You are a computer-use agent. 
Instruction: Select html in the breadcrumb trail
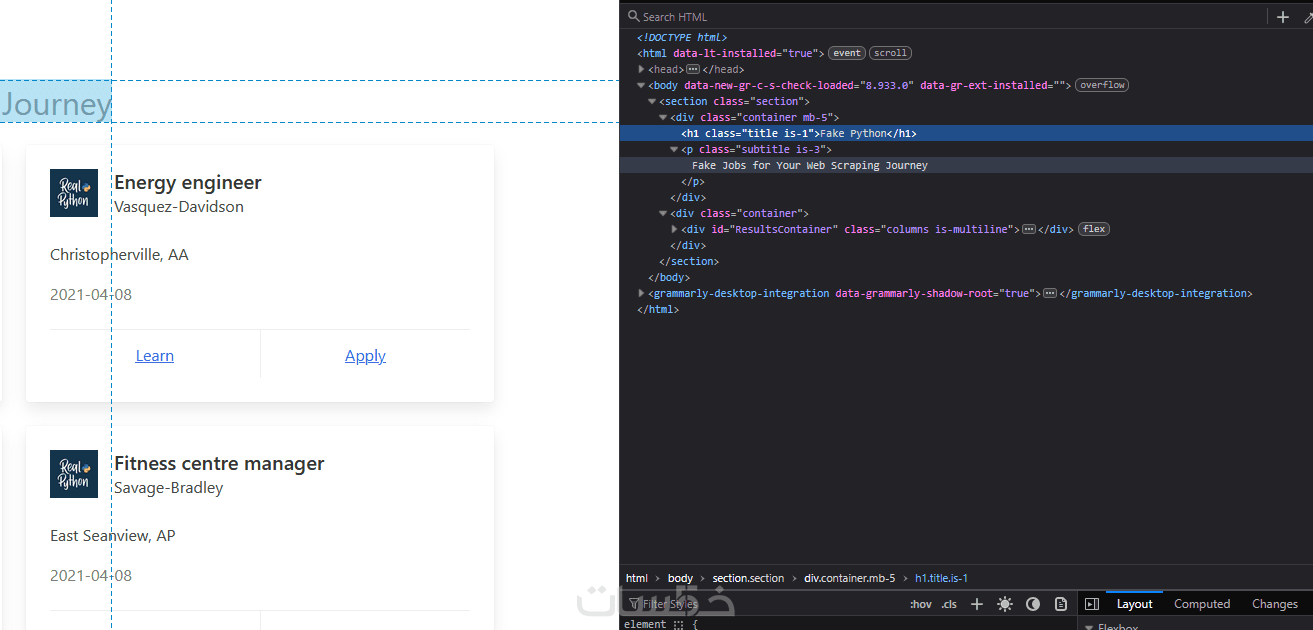click(637, 578)
